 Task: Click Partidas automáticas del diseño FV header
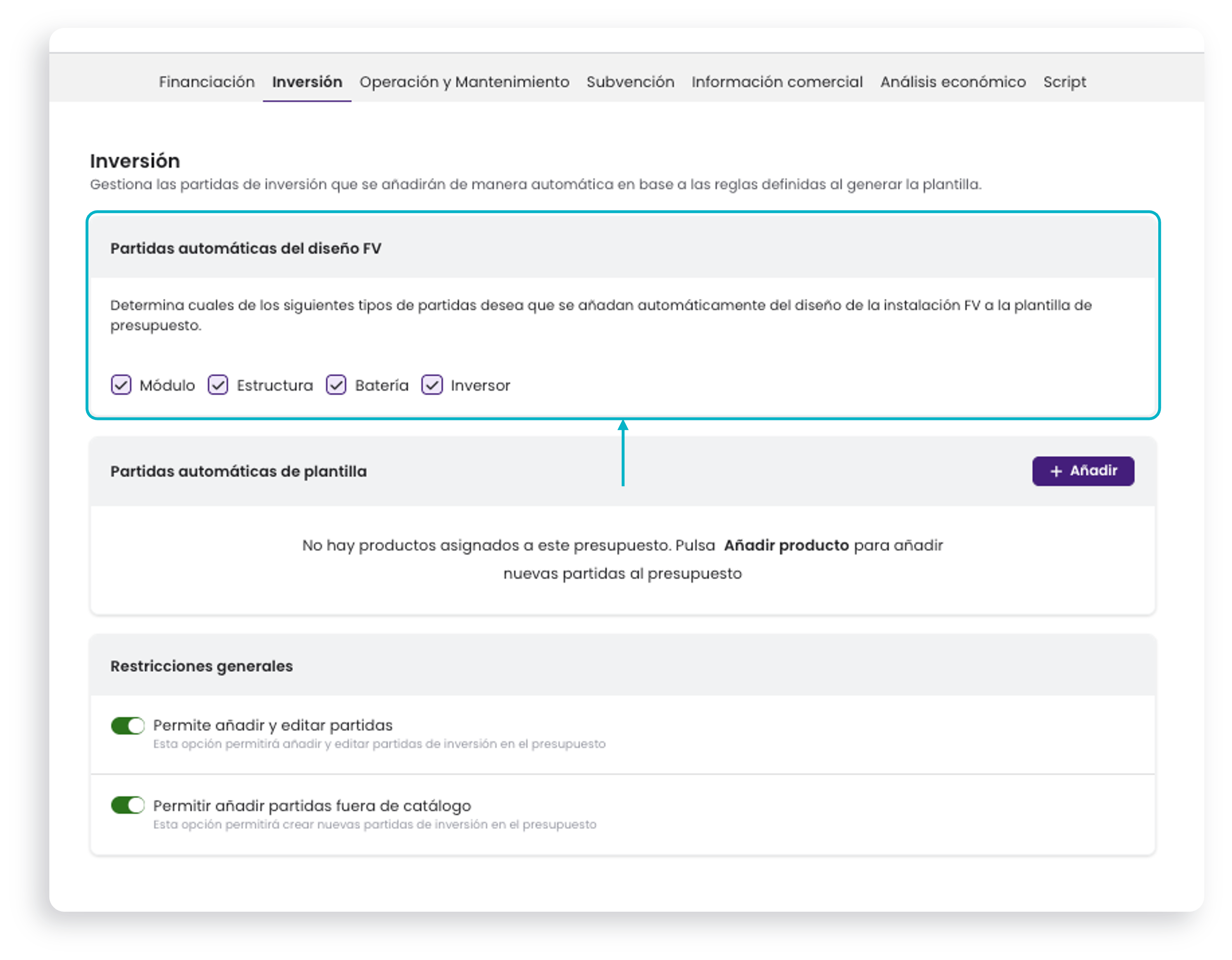pos(245,248)
